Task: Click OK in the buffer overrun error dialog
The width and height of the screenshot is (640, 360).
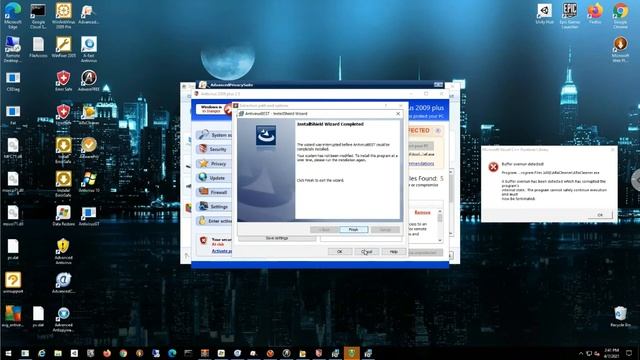Action: pos(600,215)
